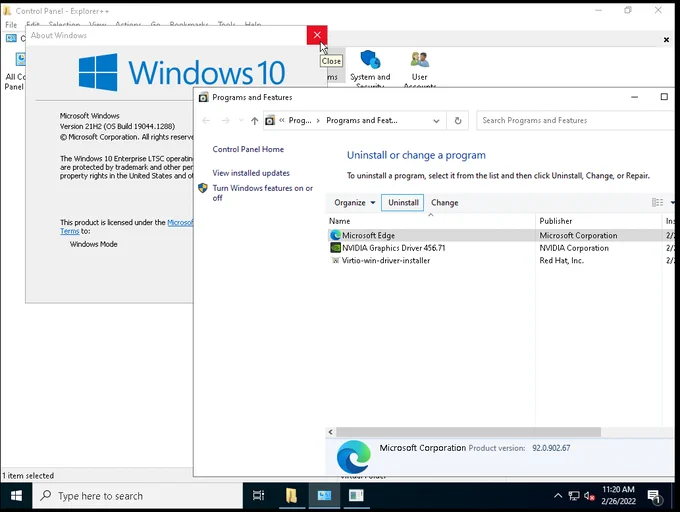This screenshot has width=680, height=512.
Task: Switch to Control Panel taskbar button
Action: coord(324,496)
